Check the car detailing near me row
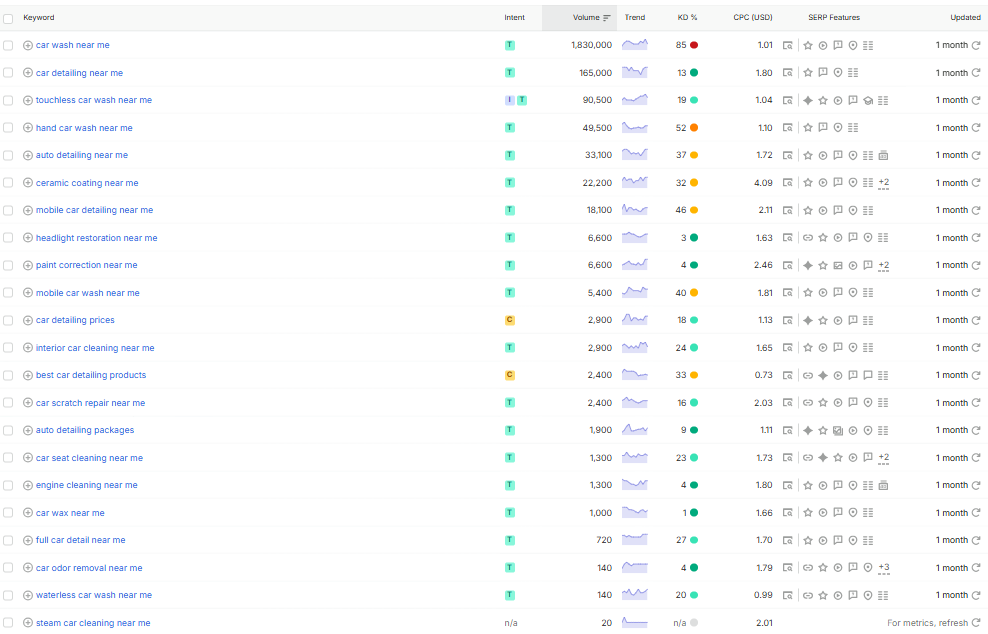 8,73
